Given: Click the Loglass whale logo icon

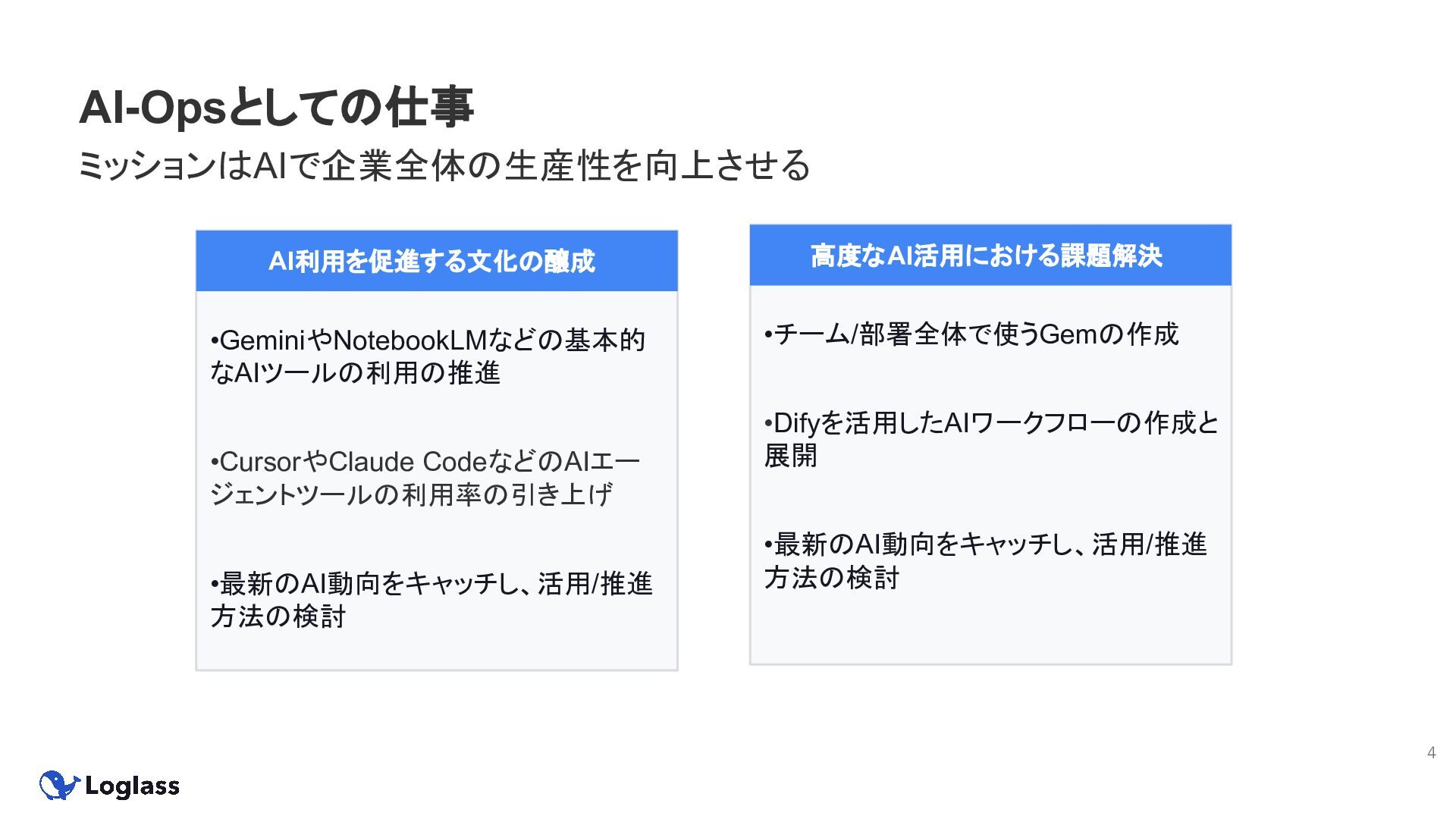Looking at the screenshot, I should pos(60,785).
